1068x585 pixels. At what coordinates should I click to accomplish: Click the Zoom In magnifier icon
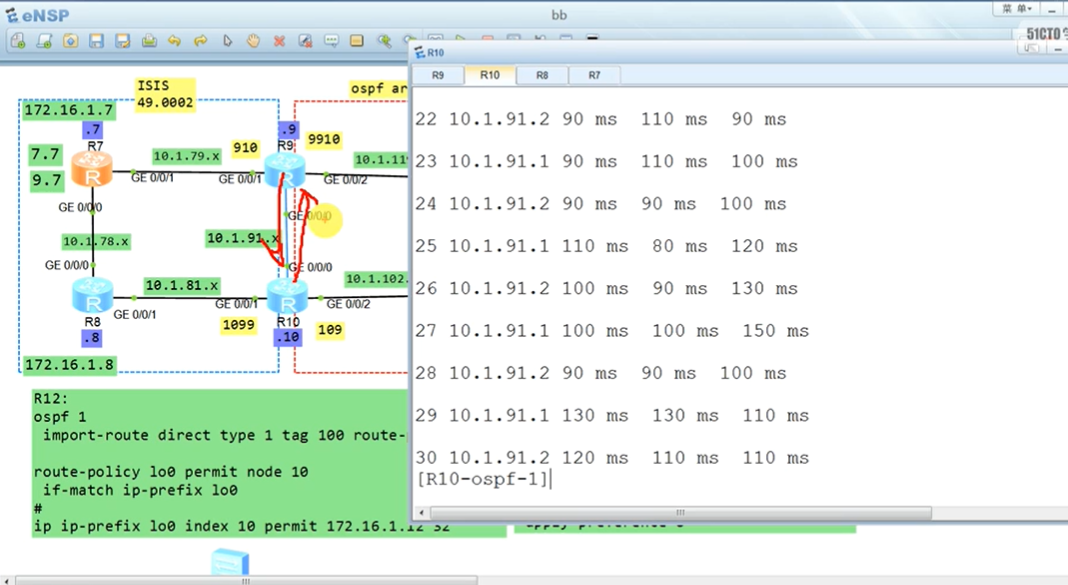385,41
